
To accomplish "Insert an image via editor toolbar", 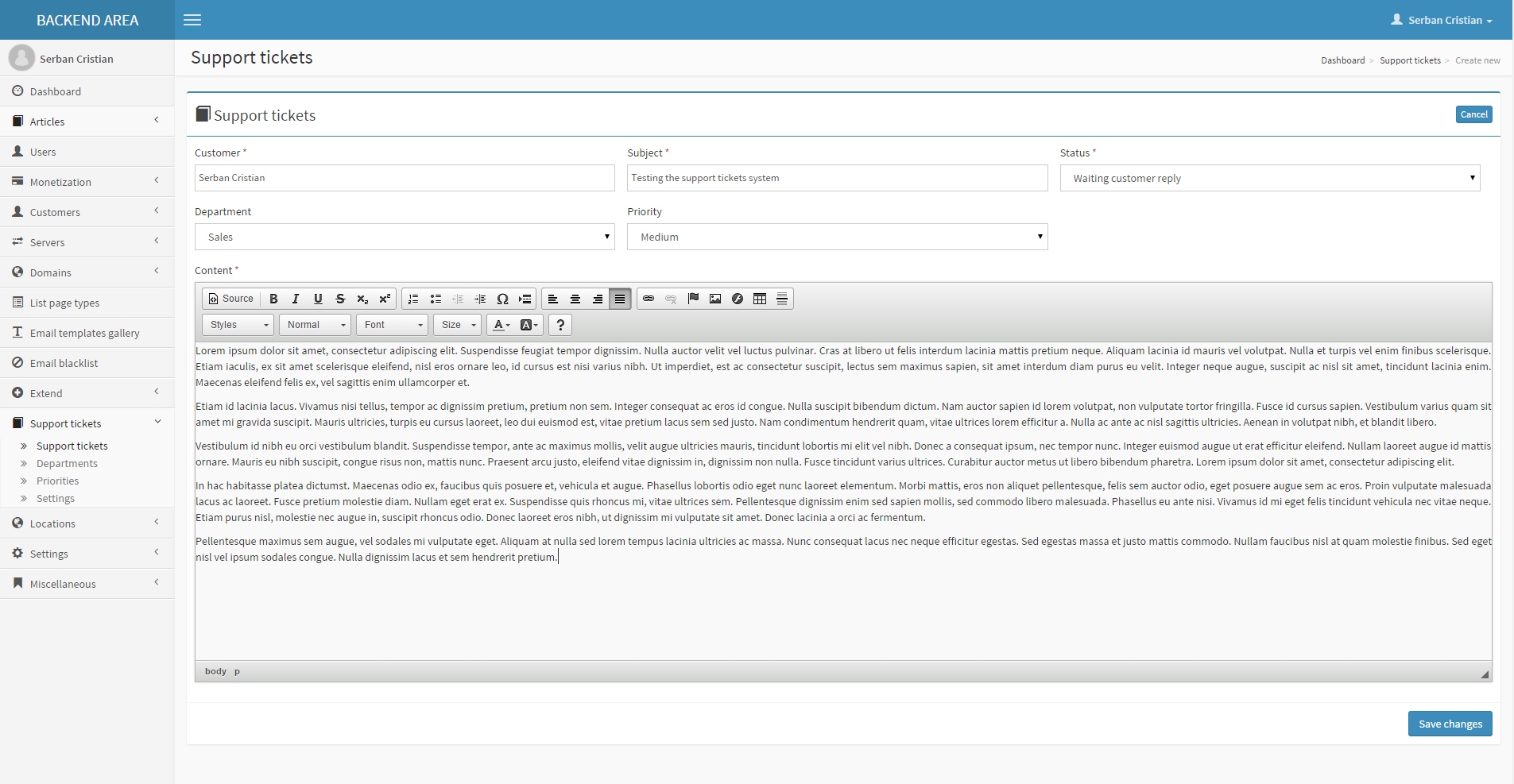I will (715, 299).
